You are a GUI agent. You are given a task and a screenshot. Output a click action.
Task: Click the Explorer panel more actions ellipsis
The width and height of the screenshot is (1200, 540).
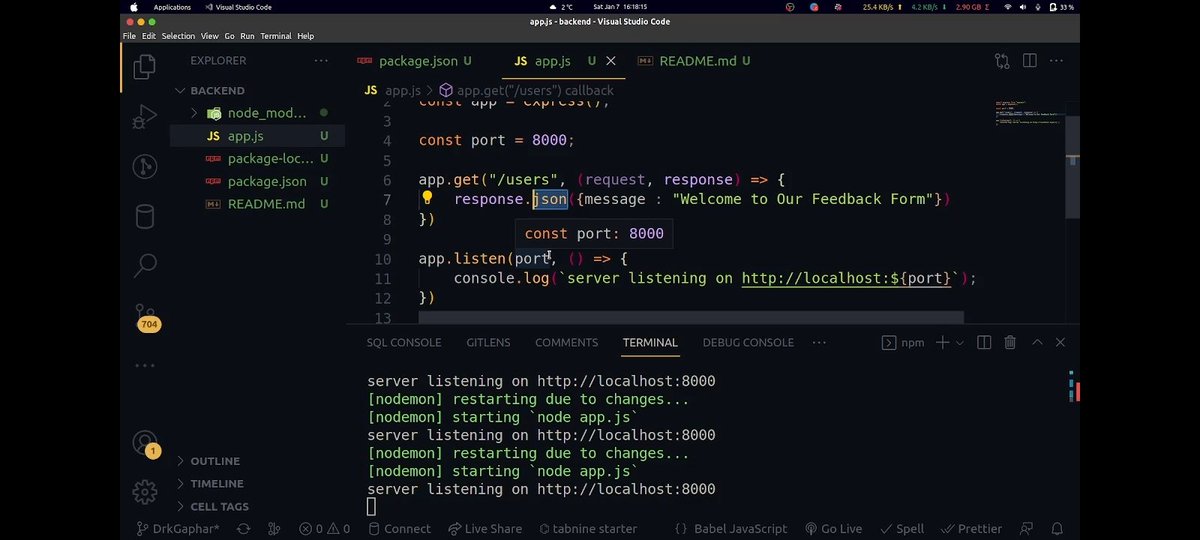(321, 60)
